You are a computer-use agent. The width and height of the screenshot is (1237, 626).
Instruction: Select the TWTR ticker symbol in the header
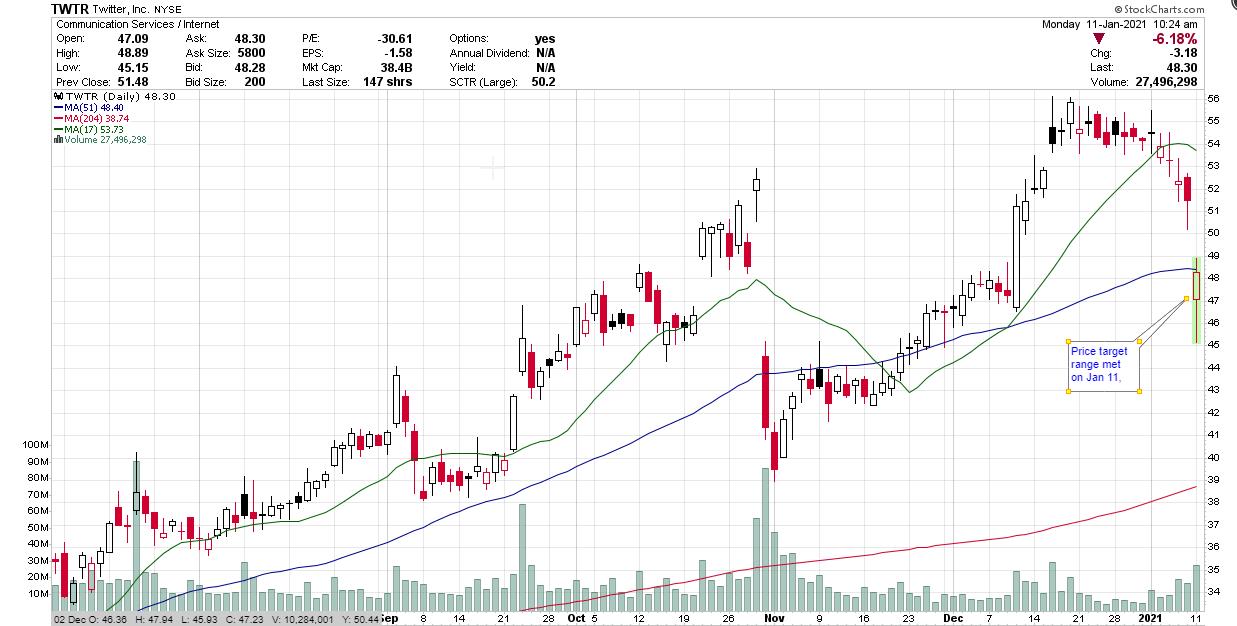point(70,9)
